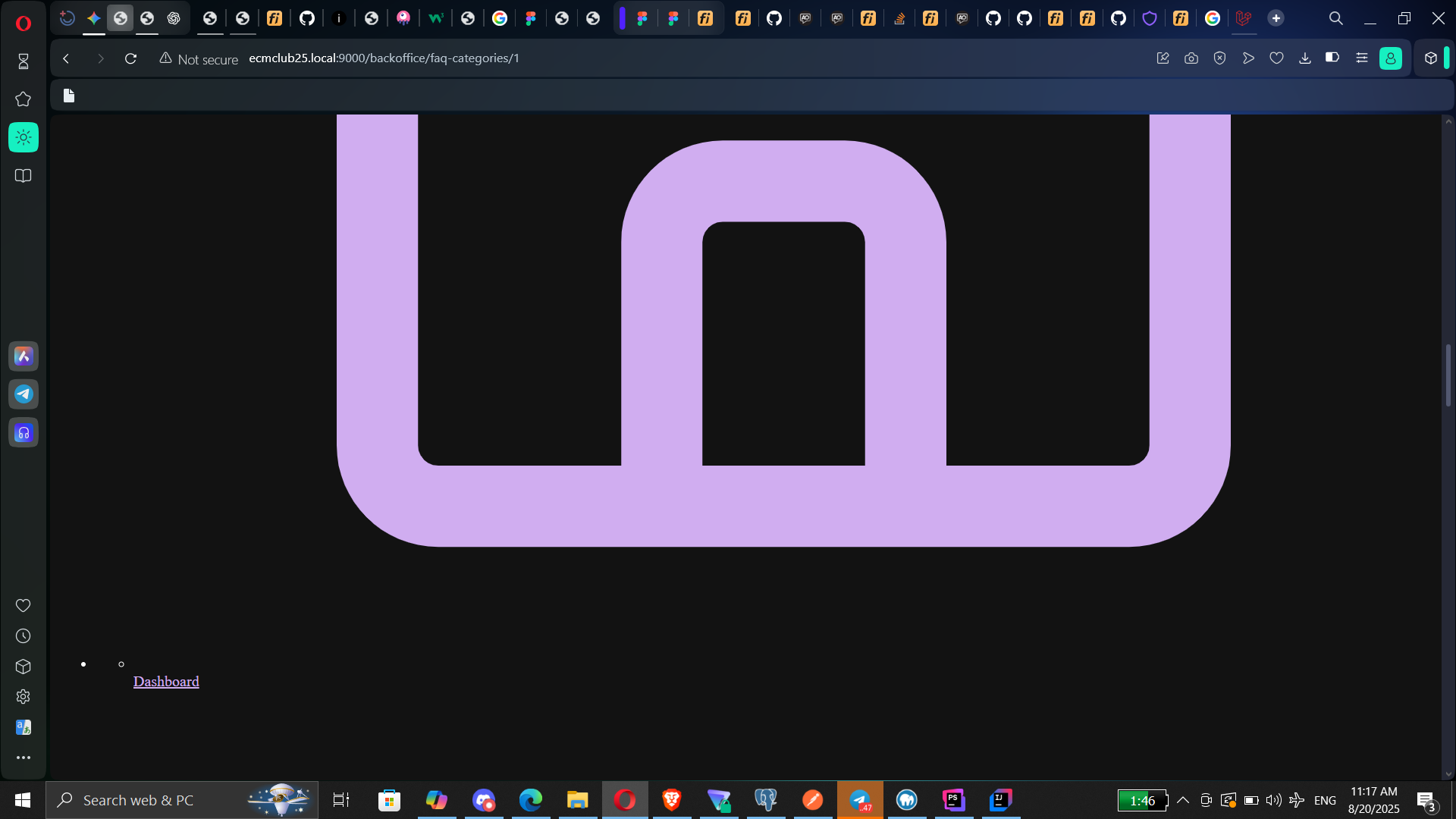Expand hidden system tray icons chevron
Image resolution: width=1456 pixels, height=819 pixels.
(x=1183, y=800)
